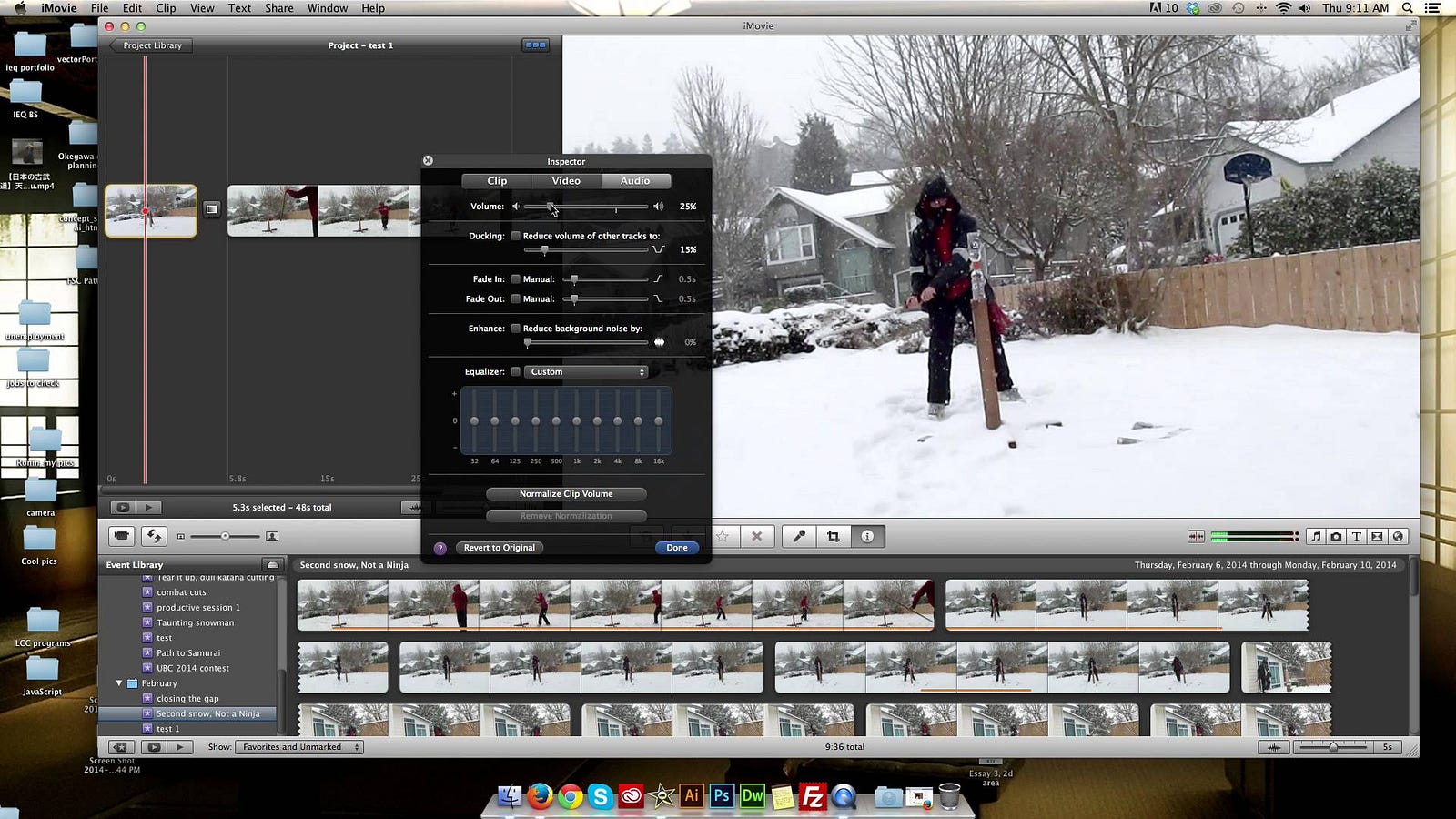Select the first clip in project timeline
Screen dimensions: 1456x819
[x=151, y=211]
